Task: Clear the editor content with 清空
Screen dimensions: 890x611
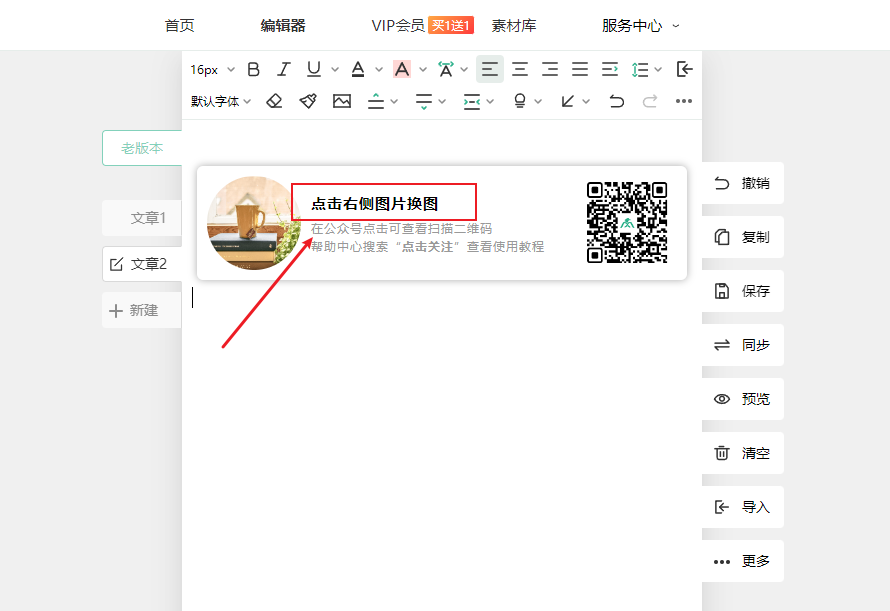Action: tap(742, 453)
